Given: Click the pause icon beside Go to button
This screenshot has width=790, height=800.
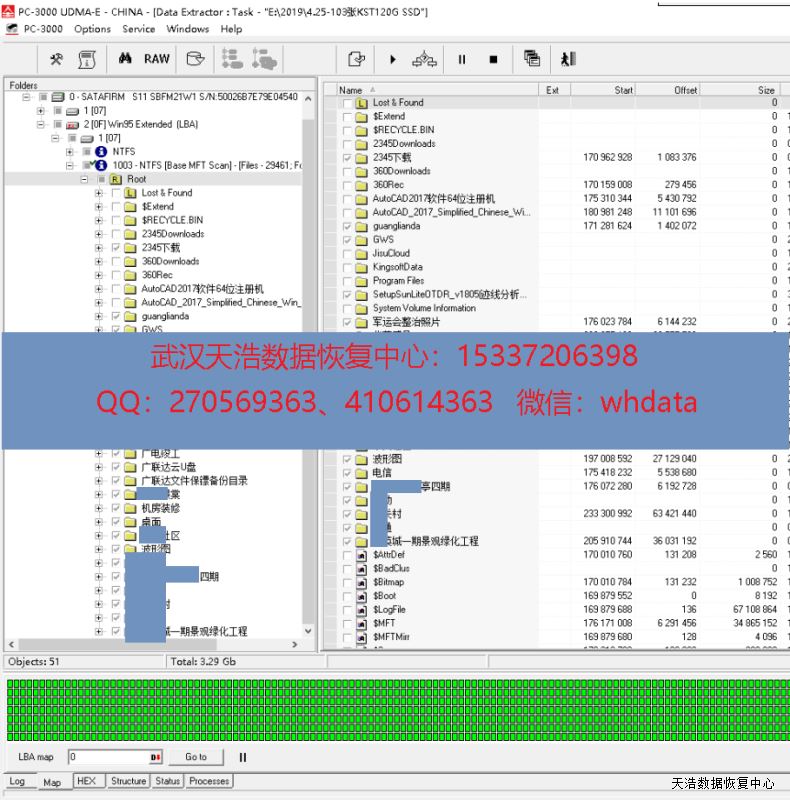Looking at the screenshot, I should 242,758.
